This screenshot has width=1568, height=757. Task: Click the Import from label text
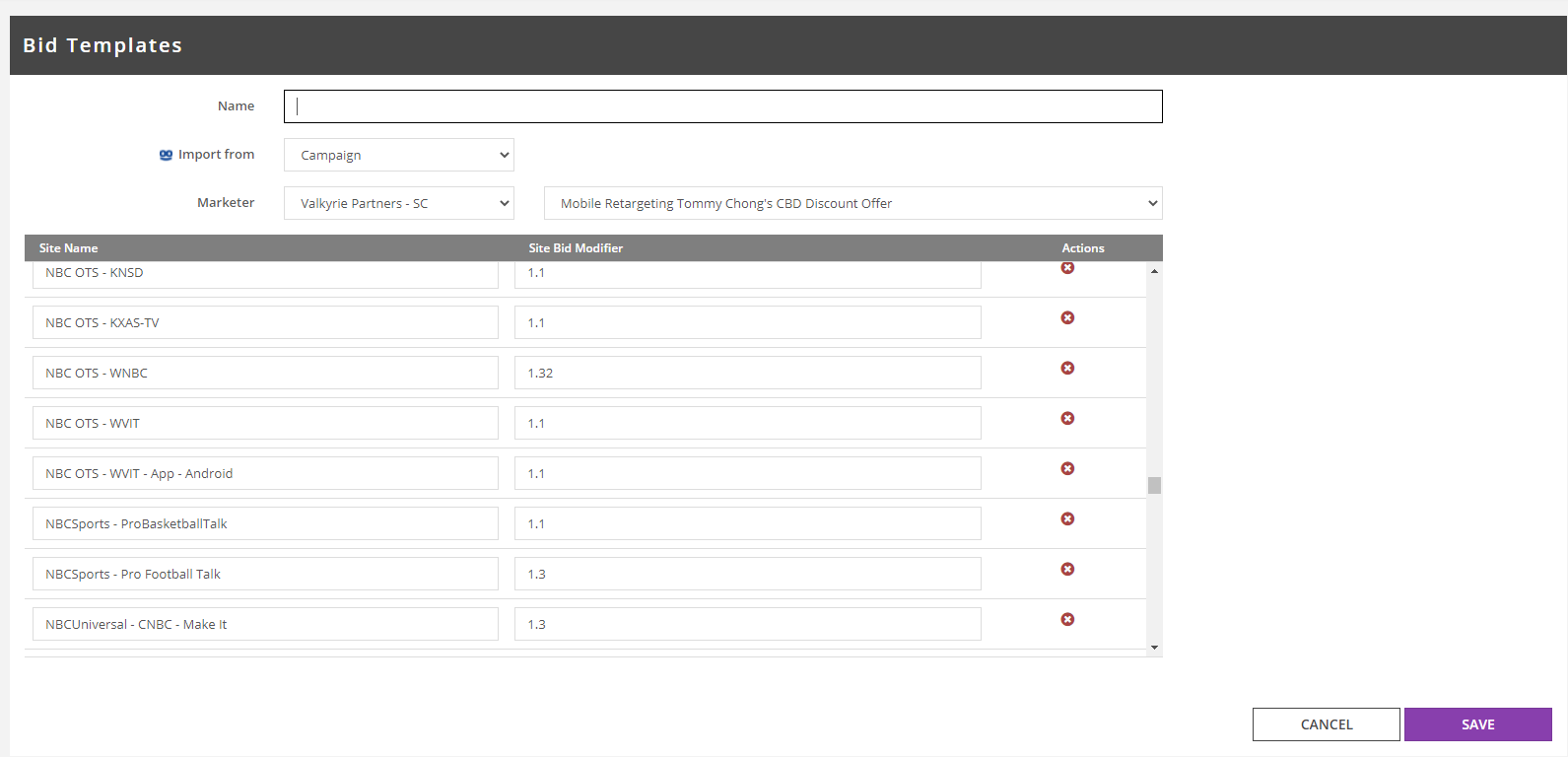(x=216, y=154)
